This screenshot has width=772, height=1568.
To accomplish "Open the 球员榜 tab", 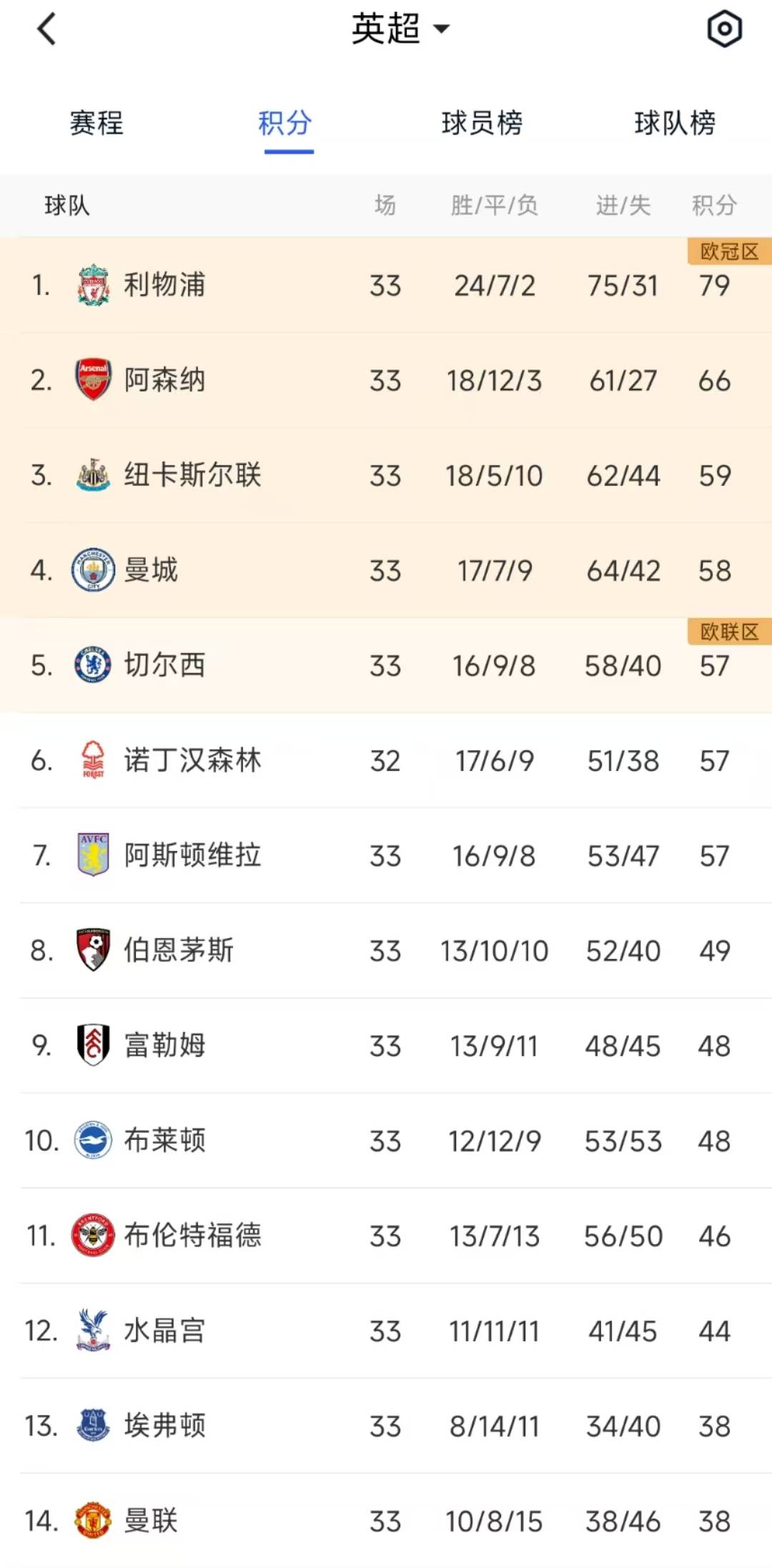I will 482,124.
